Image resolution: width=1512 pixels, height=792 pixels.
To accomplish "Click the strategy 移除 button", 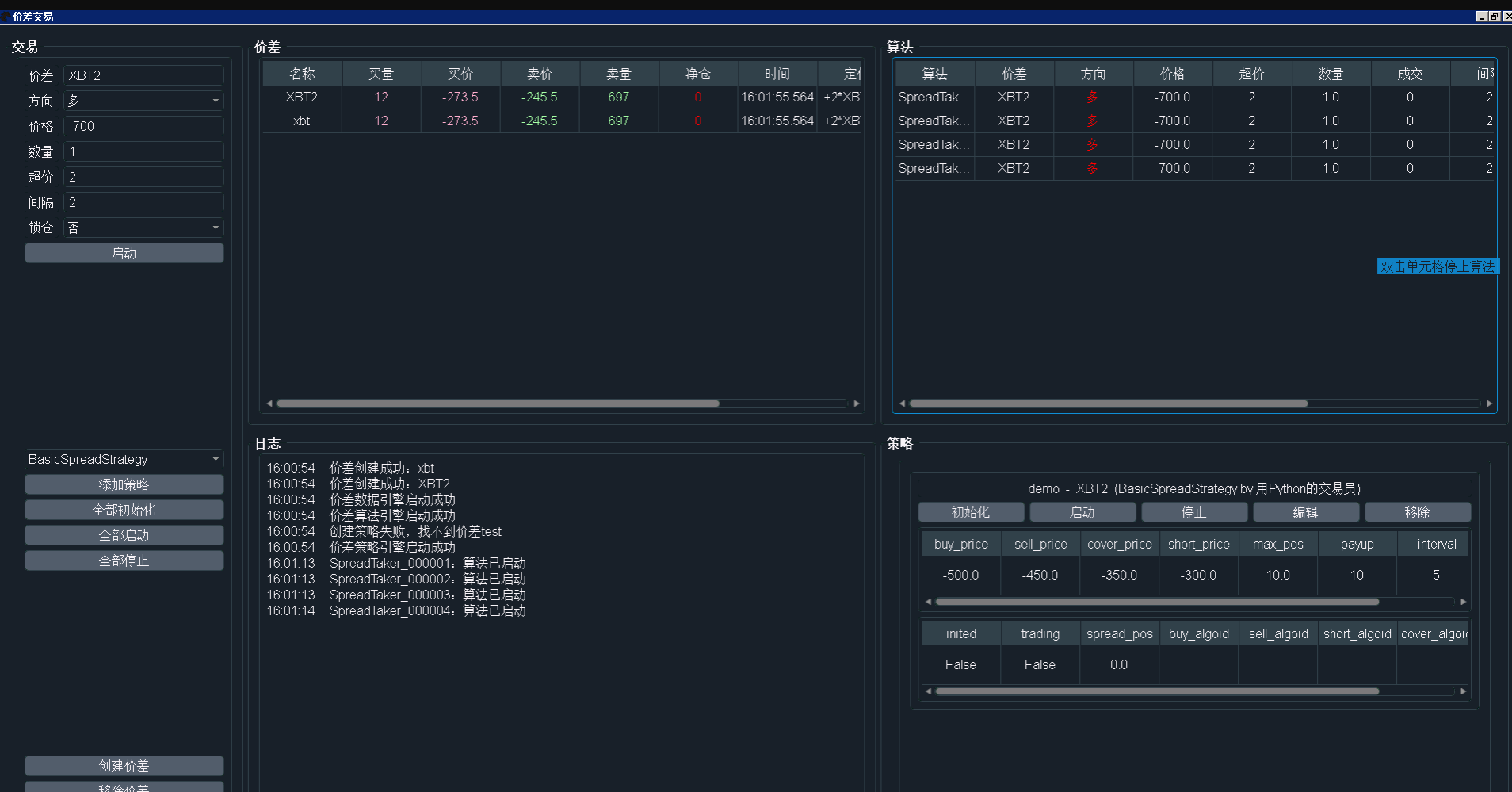I will [x=1418, y=512].
